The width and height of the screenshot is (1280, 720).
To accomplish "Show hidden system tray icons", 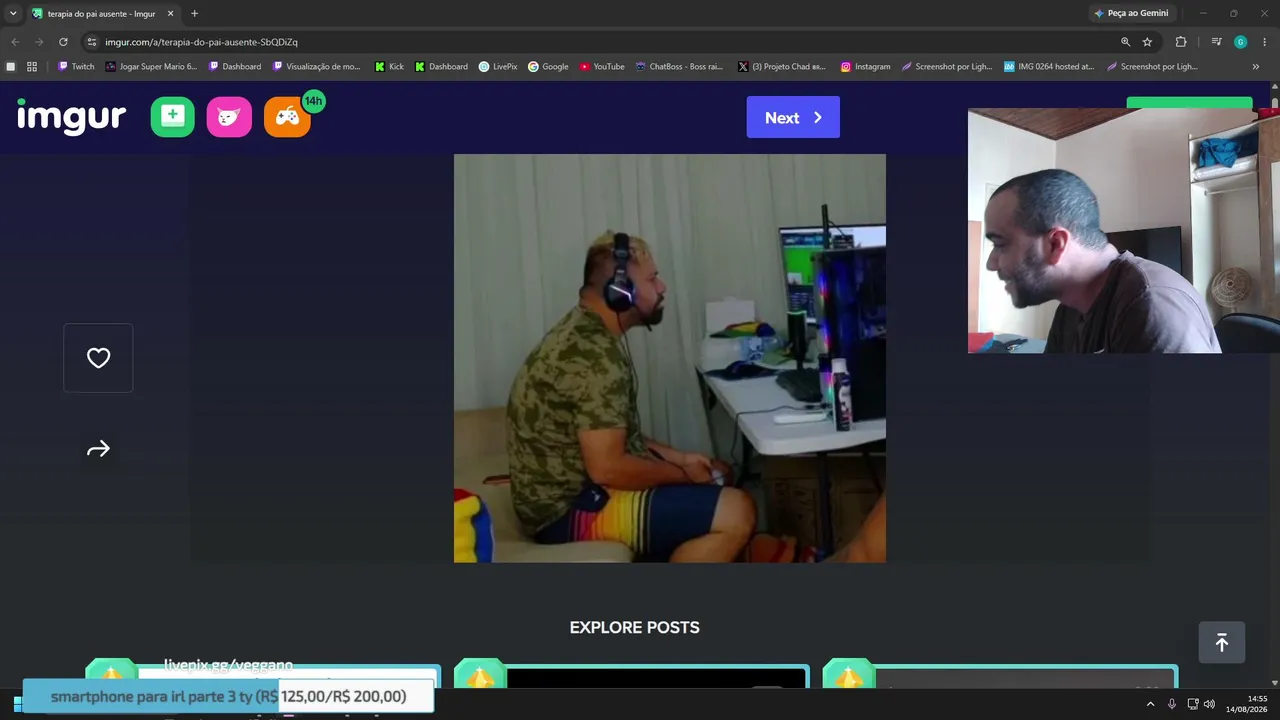I will click(x=1150, y=704).
